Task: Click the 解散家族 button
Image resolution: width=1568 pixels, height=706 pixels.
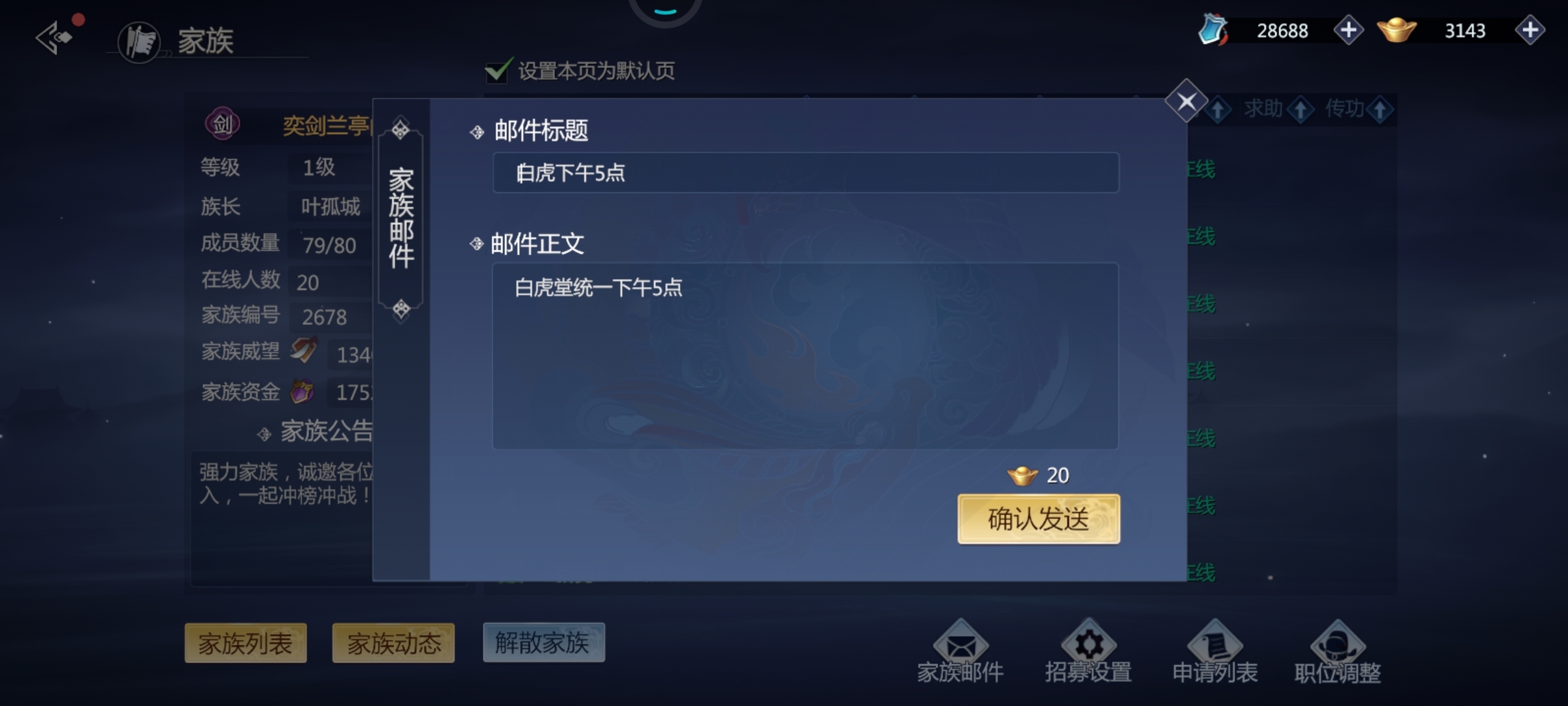Action: [544, 643]
